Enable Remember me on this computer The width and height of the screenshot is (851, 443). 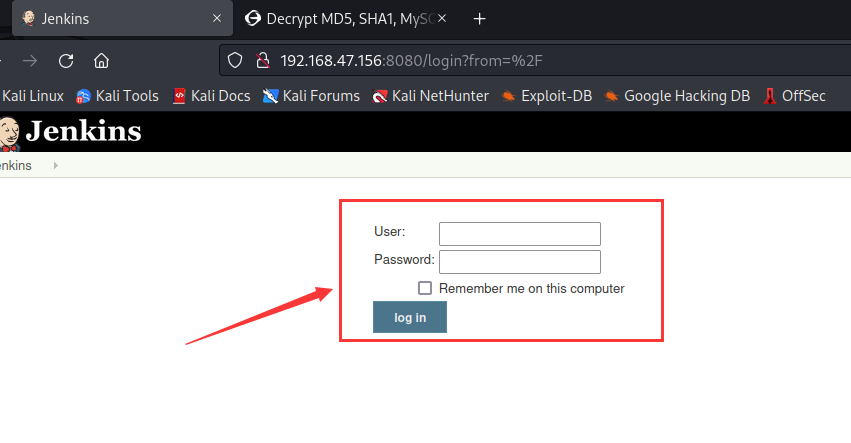point(425,288)
